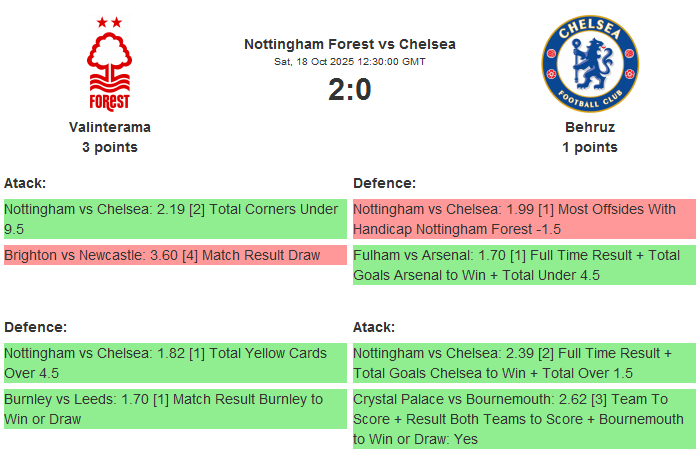Viewport: 700px width, 460px height.
Task: Click the top-right Defence section heading
Action: [x=384, y=183]
